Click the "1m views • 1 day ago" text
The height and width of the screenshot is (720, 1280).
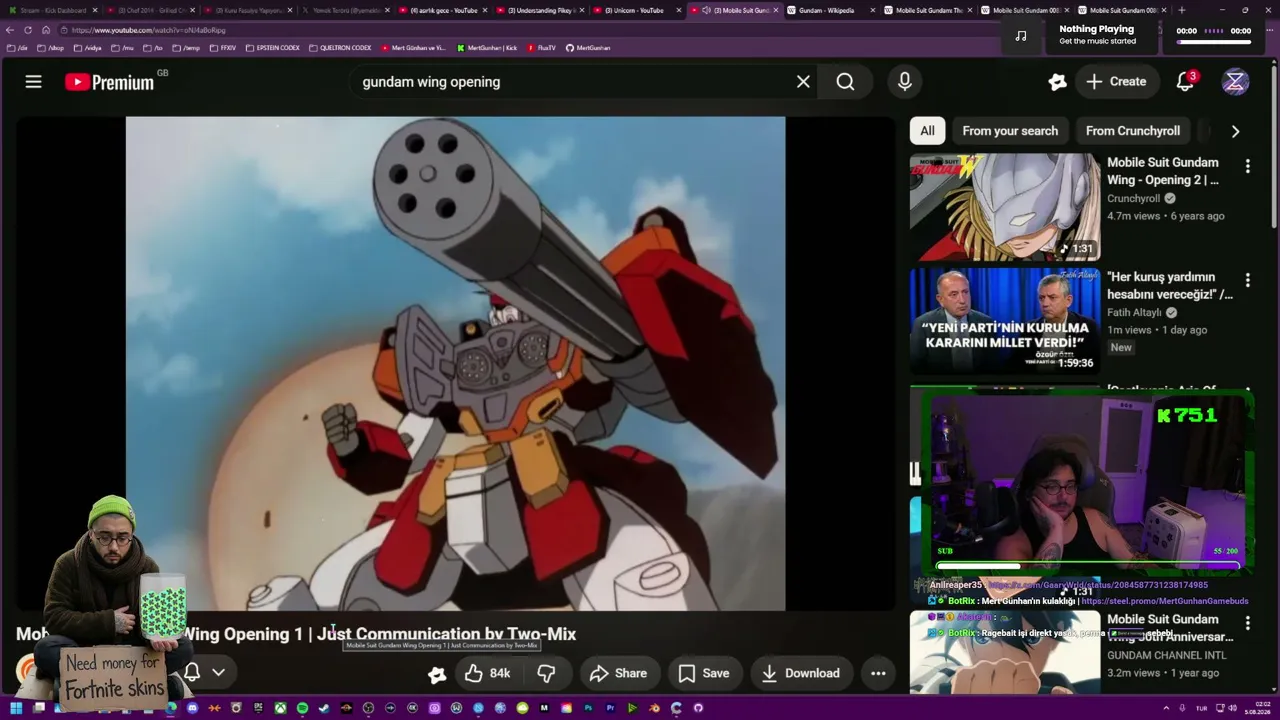click(1157, 330)
